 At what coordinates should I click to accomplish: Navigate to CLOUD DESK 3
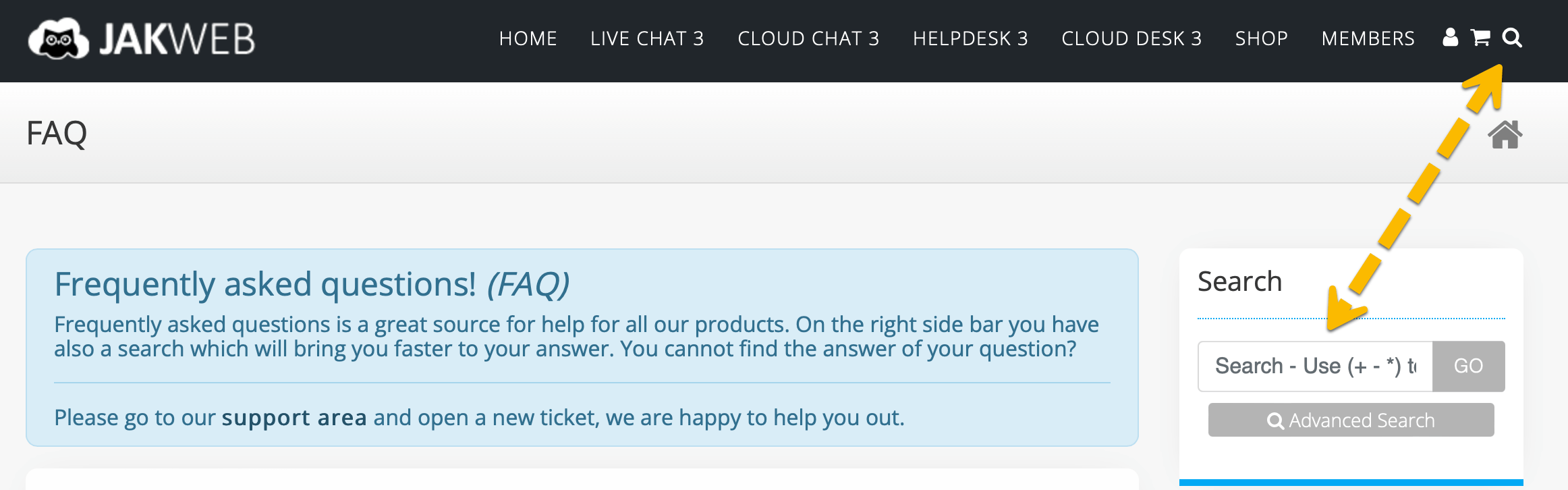[1131, 38]
